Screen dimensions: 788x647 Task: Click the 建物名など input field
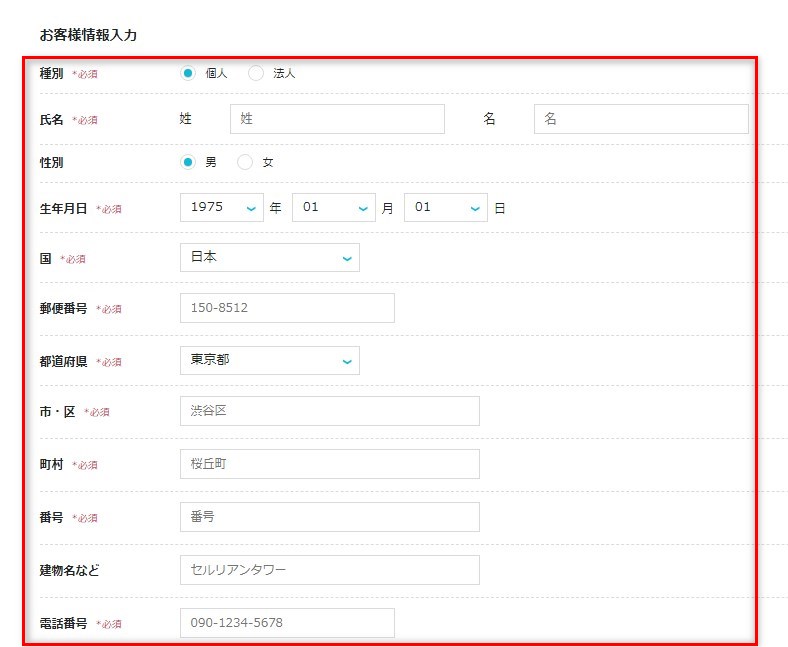point(330,570)
